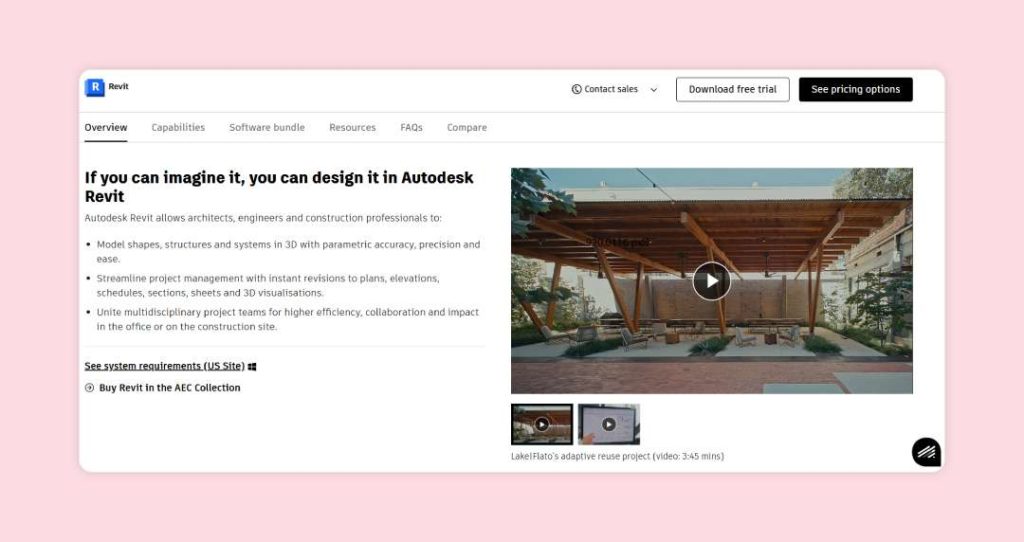
Task: Expand the Contact sales chevron dropdown
Action: [654, 90]
